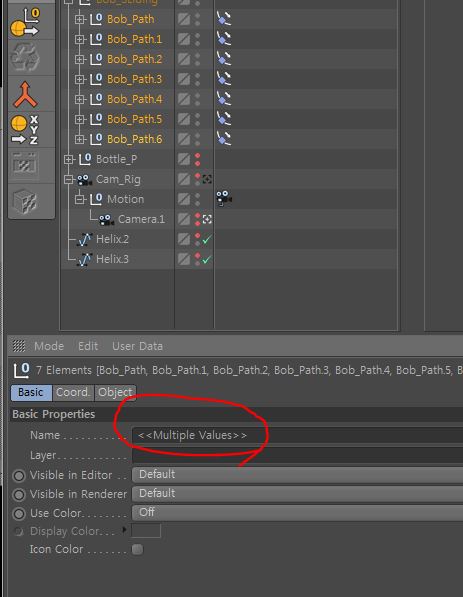This screenshot has height=597, width=463.
Task: Click the orange three-pronged joint tool icon
Action: 25,94
